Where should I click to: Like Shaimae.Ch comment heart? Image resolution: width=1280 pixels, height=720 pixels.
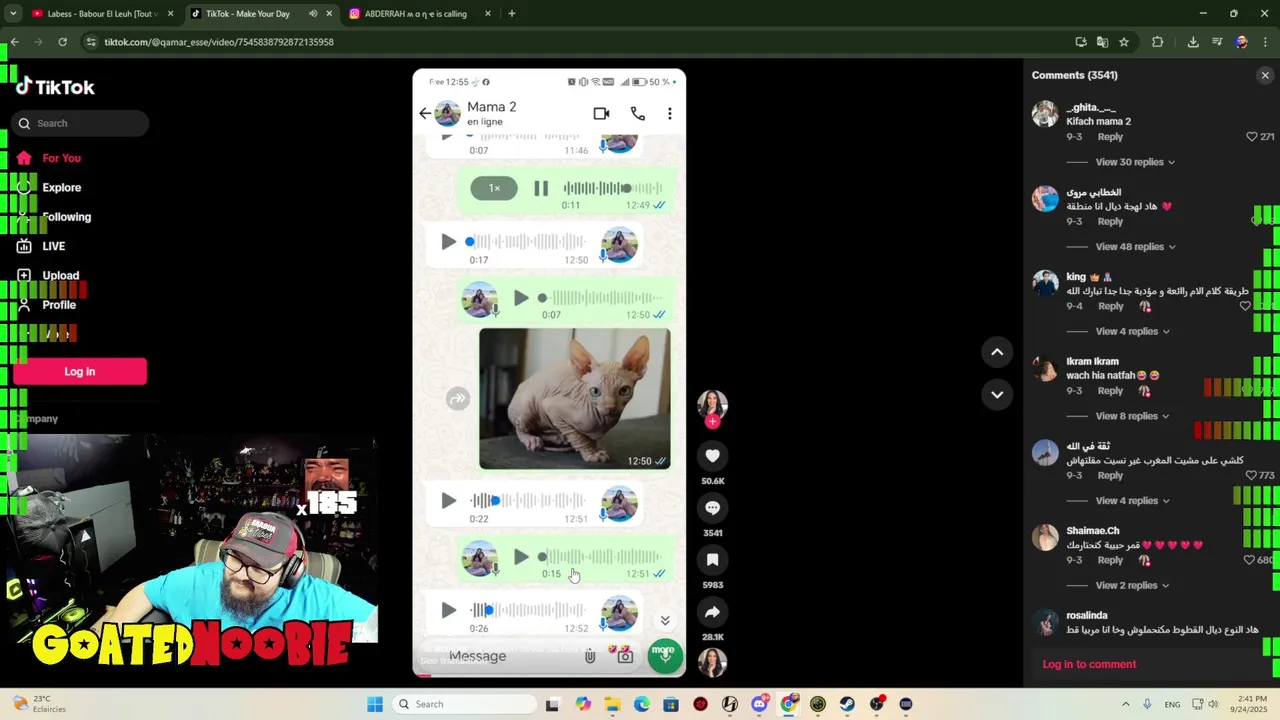[x=1249, y=560]
